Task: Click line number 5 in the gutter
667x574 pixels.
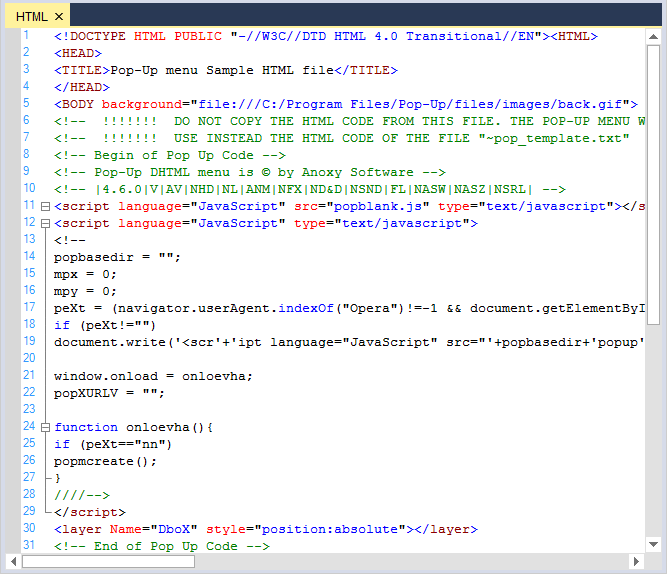Action: [26, 103]
